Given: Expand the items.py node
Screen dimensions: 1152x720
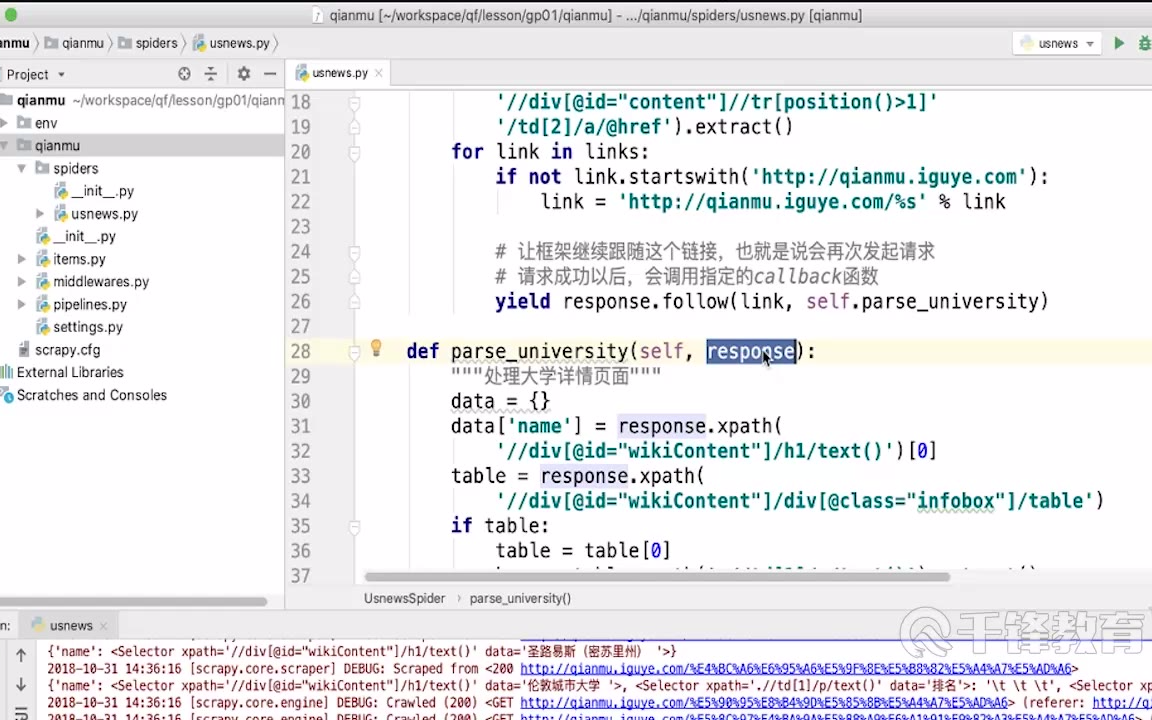Looking at the screenshot, I should [x=22, y=259].
